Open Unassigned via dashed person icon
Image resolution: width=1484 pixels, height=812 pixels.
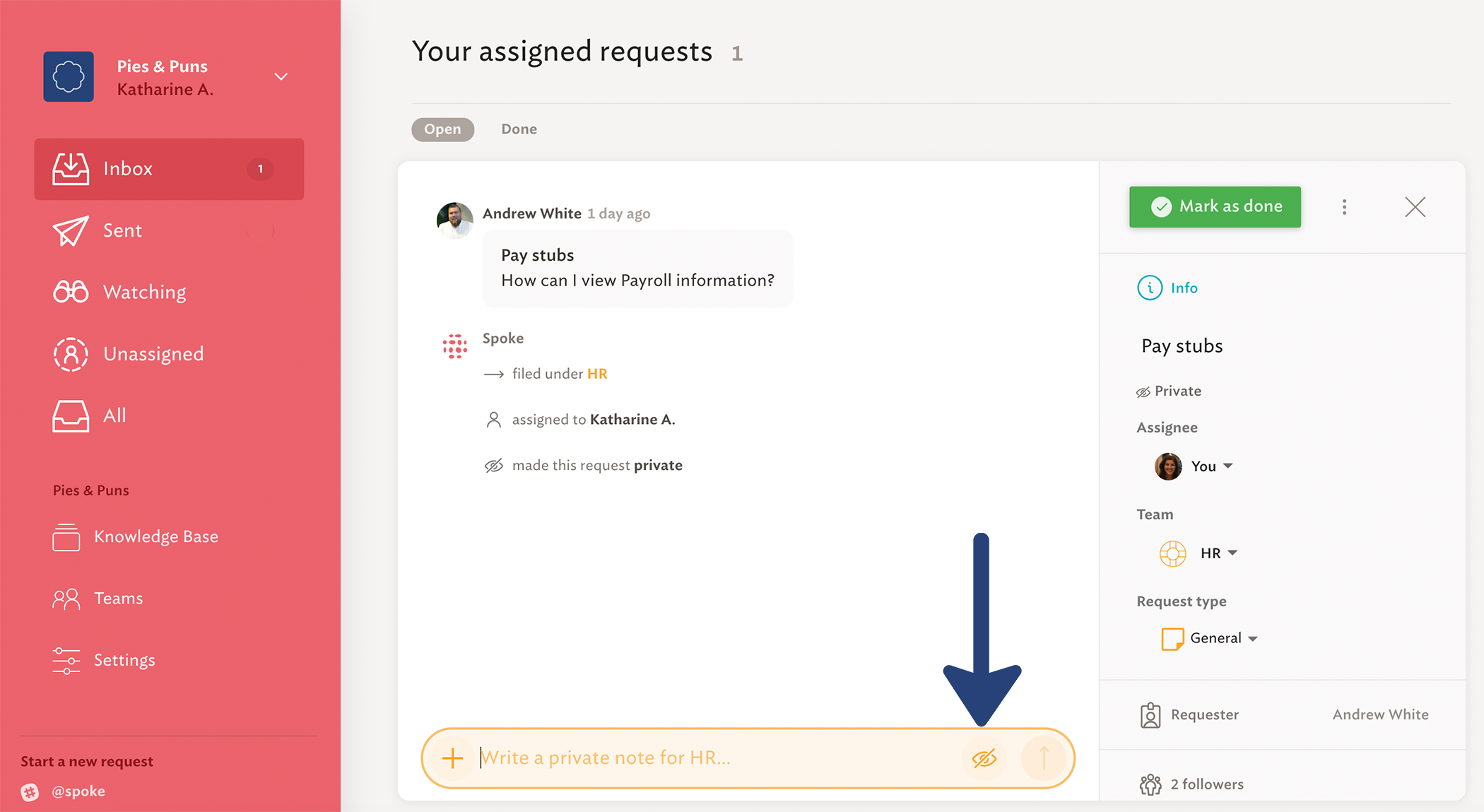pyautogui.click(x=71, y=354)
